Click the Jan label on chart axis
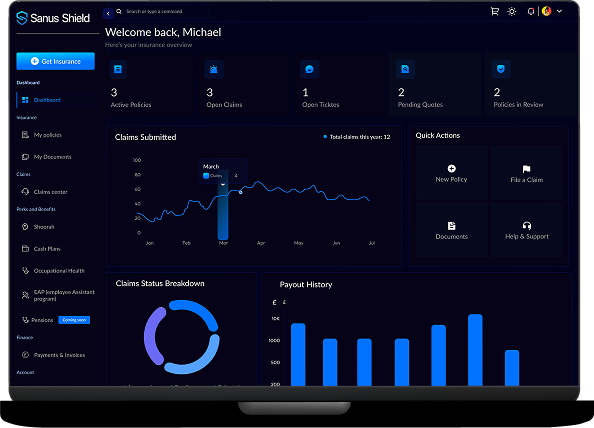This screenshot has height=428, width=594. tap(150, 243)
